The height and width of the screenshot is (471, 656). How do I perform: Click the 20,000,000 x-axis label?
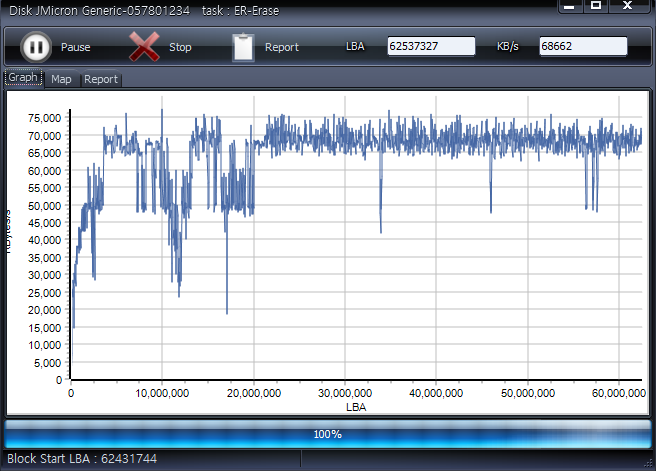[x=254, y=393]
